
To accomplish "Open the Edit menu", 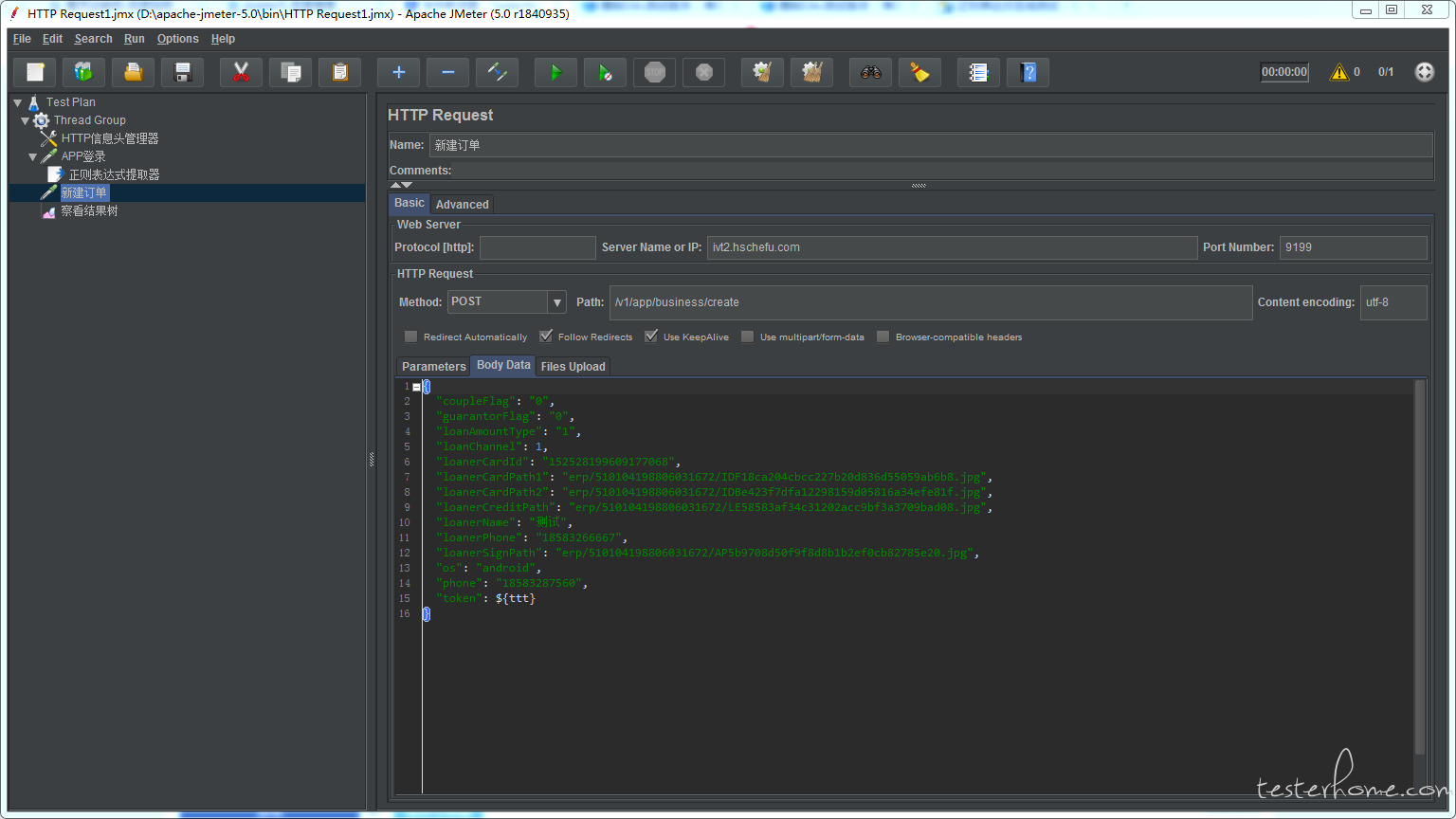I will (x=52, y=39).
